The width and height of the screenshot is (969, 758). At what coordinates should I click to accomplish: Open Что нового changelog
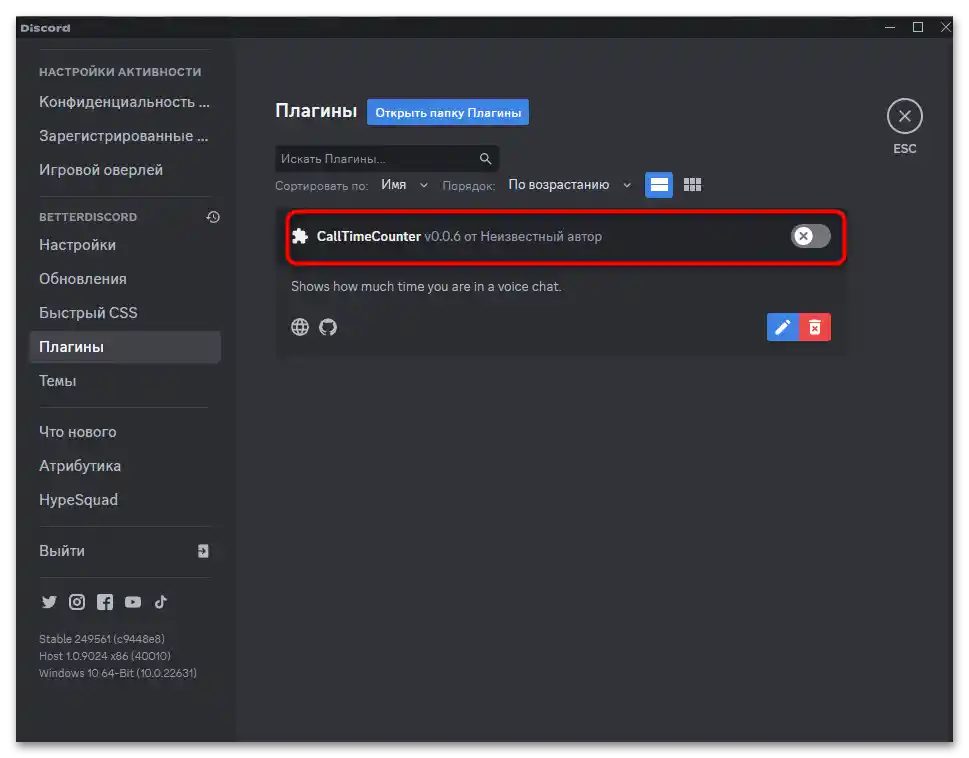point(125,432)
